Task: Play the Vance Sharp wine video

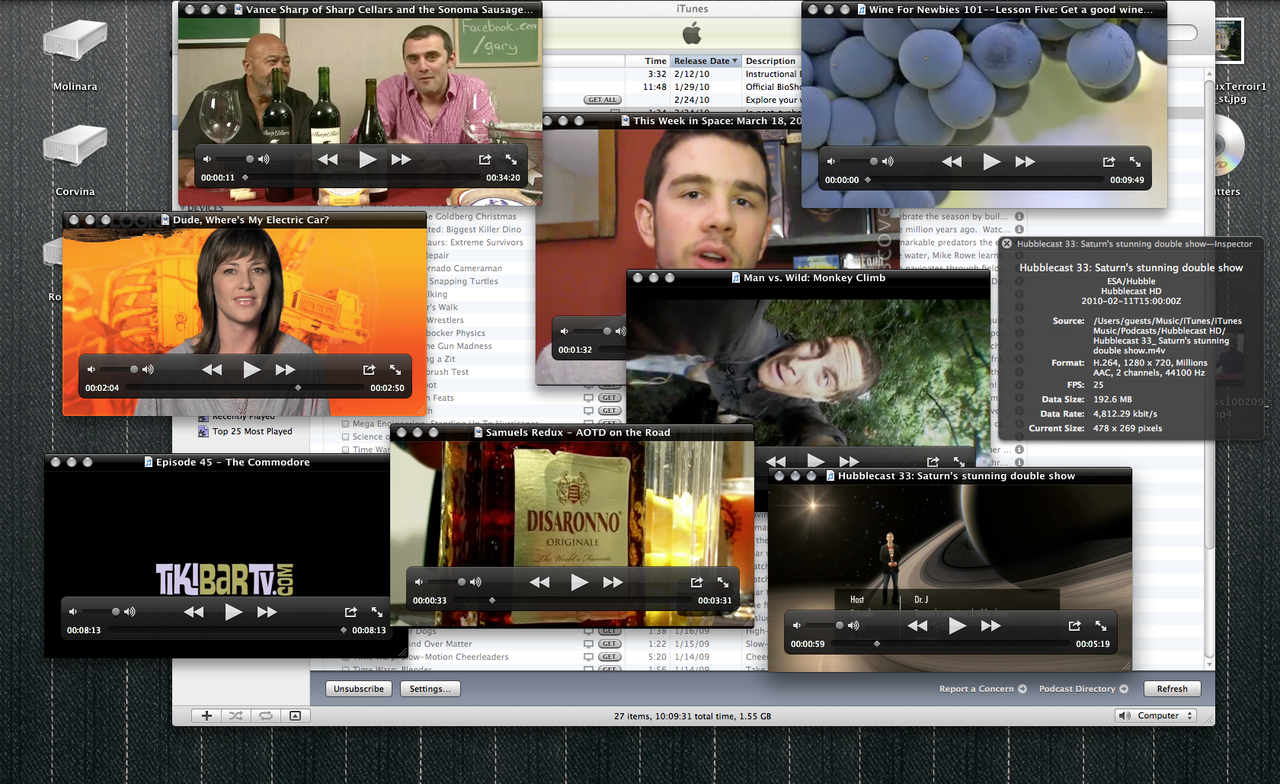Action: (x=367, y=159)
